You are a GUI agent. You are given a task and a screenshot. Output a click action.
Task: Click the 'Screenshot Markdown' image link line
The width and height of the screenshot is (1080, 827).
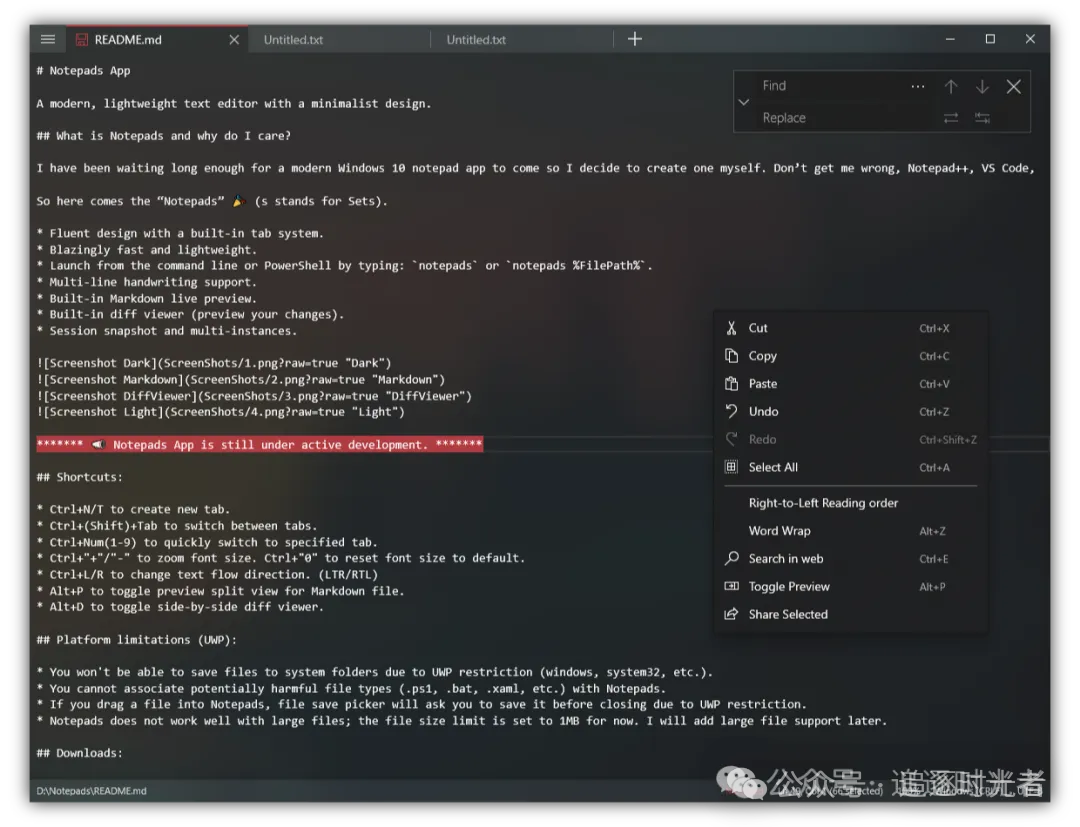tap(240, 379)
